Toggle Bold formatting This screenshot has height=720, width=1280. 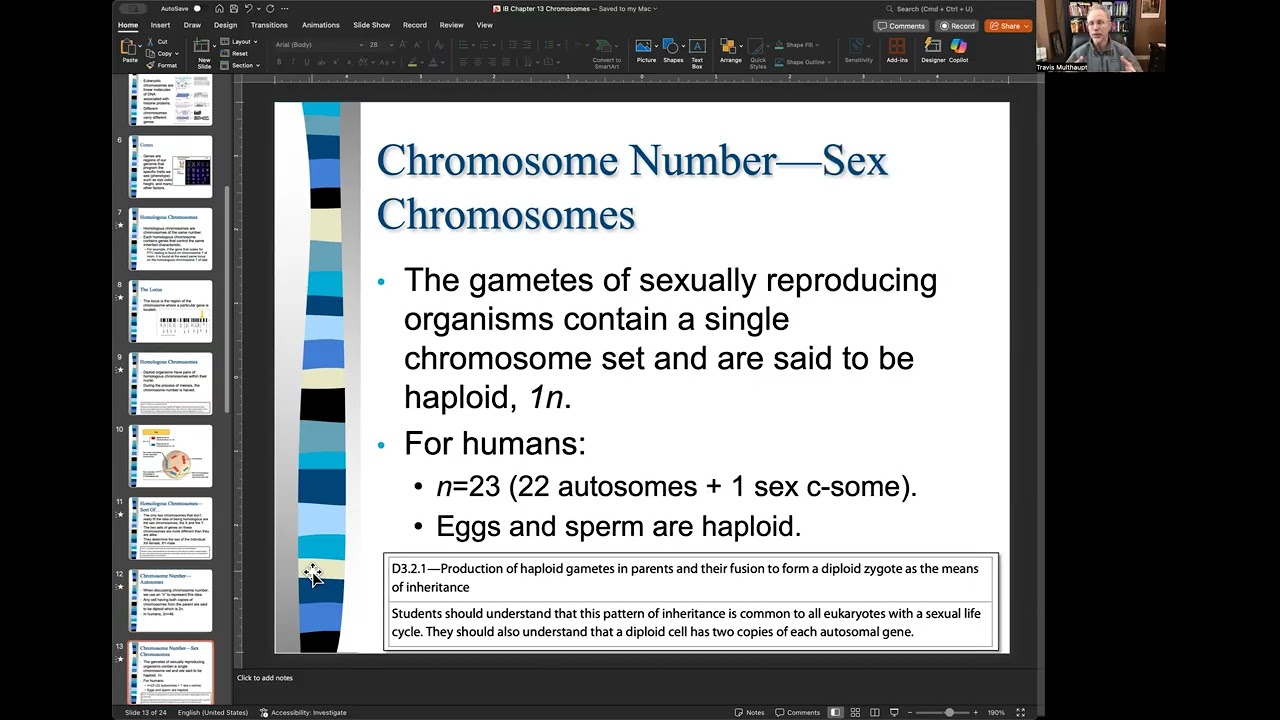(279, 62)
